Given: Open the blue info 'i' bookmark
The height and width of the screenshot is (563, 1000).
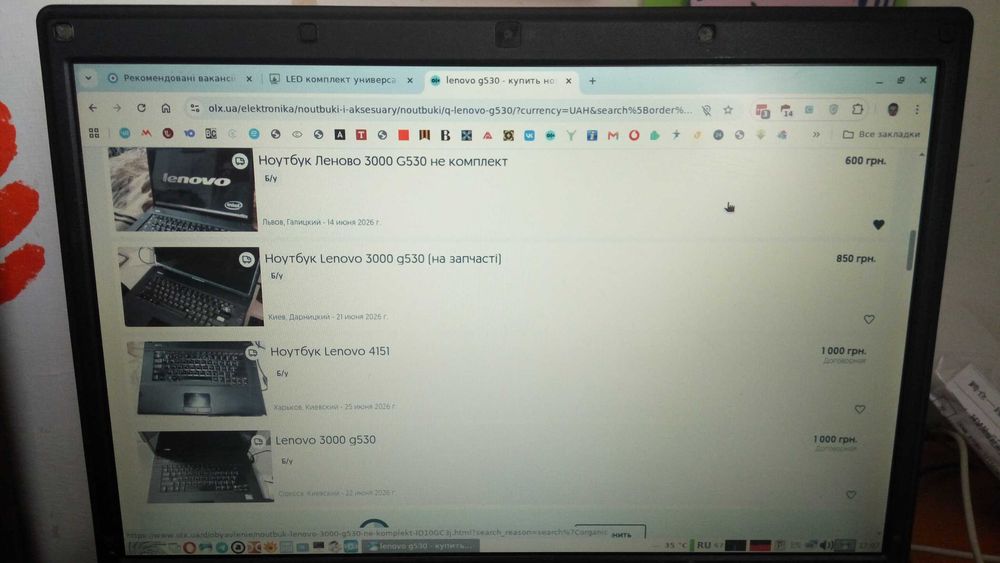Looking at the screenshot, I should [592, 135].
